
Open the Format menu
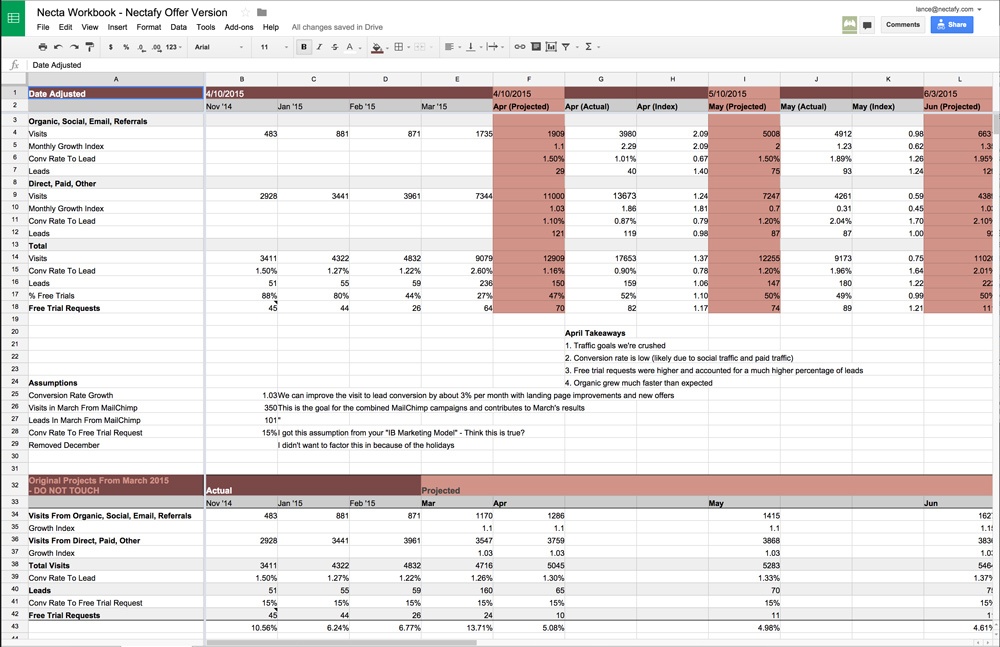pyautogui.click(x=149, y=27)
